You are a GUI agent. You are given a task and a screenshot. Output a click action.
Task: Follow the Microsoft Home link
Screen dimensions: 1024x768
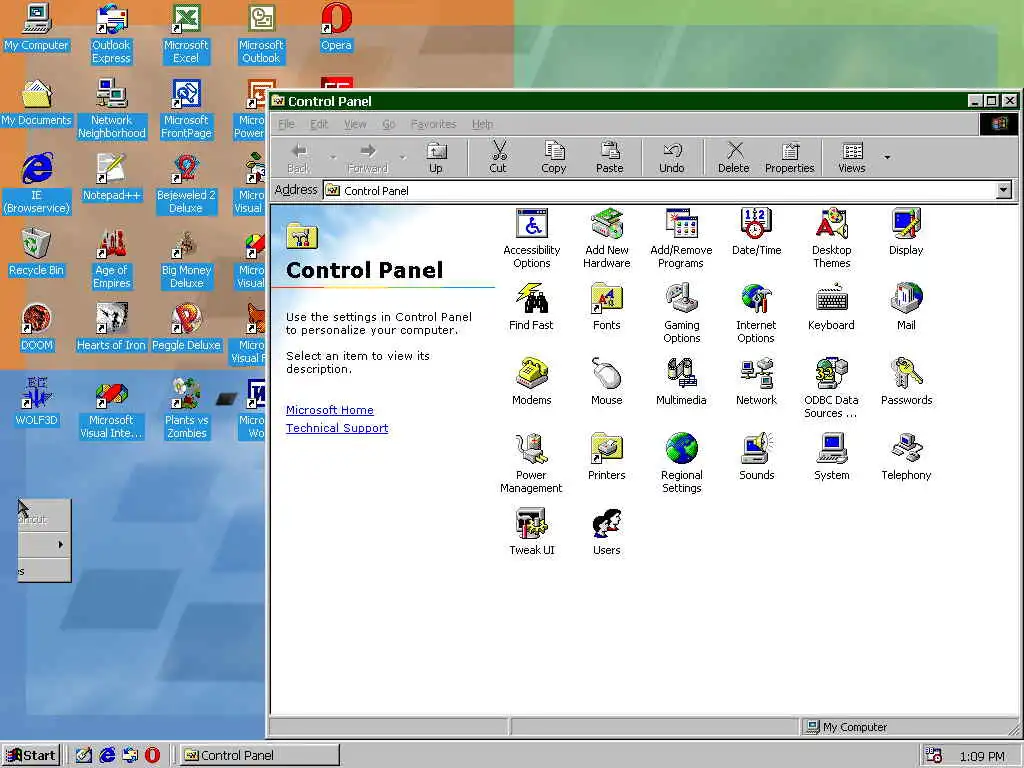pos(330,410)
